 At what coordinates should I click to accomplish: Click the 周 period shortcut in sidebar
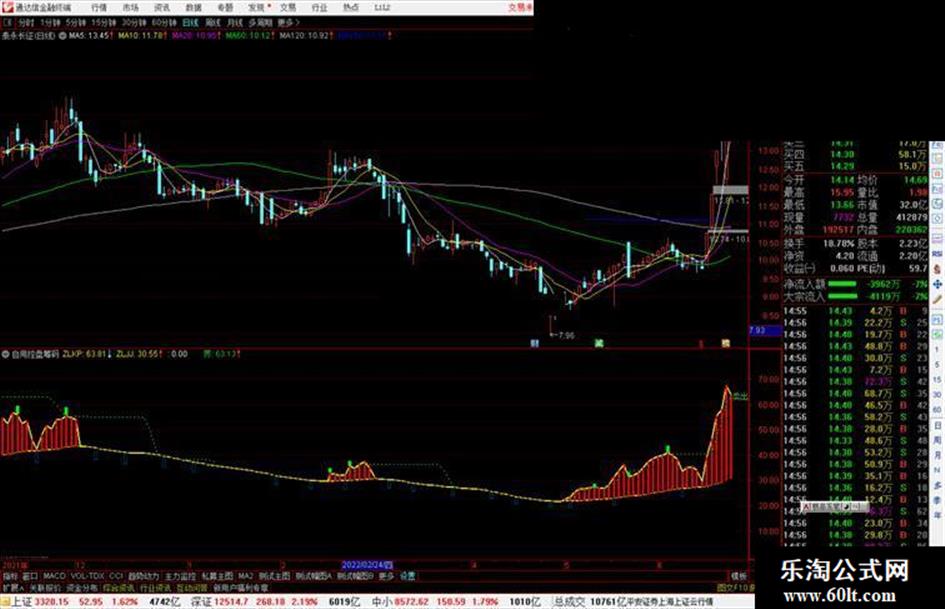point(937,440)
